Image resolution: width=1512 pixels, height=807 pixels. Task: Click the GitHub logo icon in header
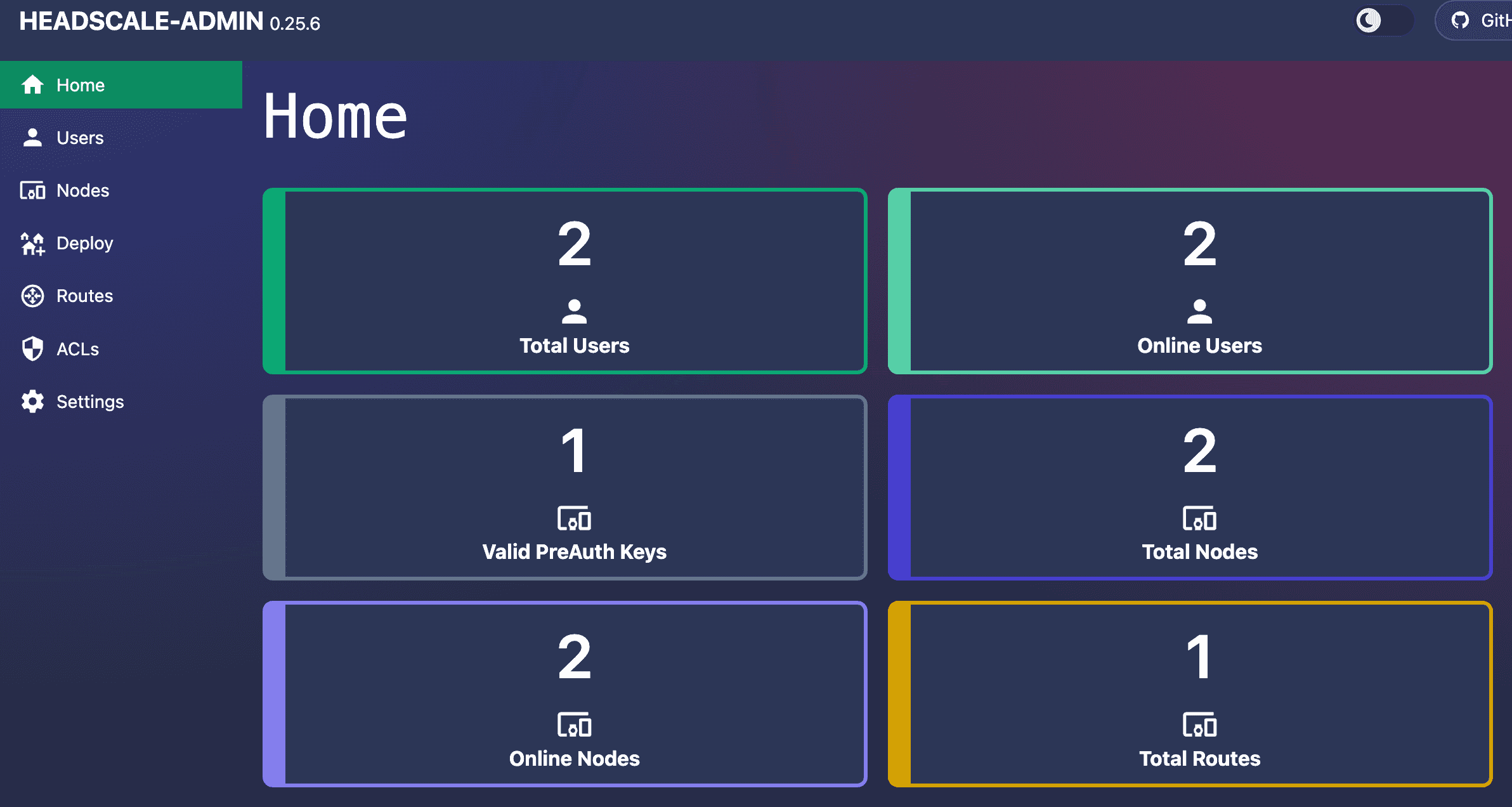click(1461, 20)
